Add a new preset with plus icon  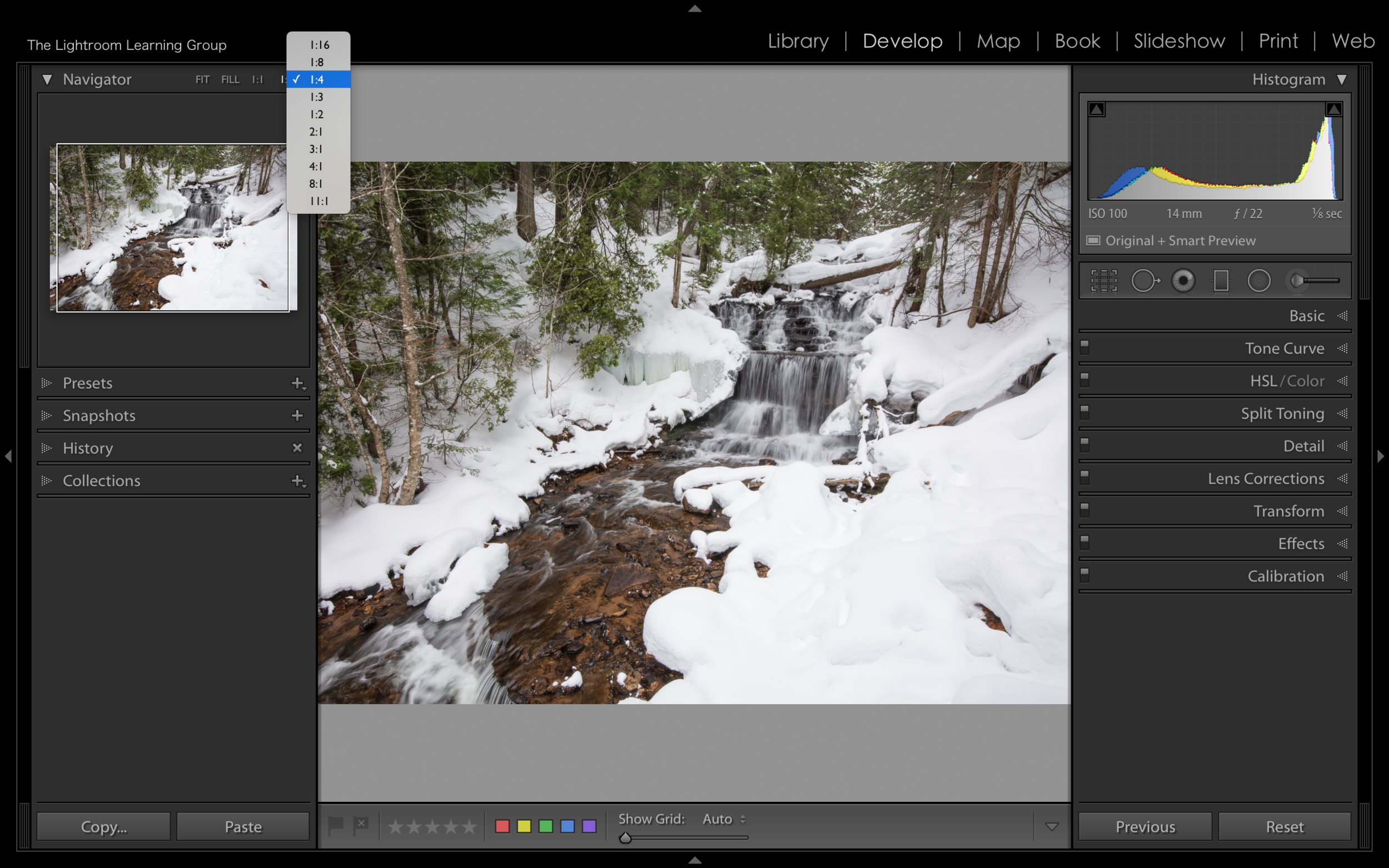(298, 383)
